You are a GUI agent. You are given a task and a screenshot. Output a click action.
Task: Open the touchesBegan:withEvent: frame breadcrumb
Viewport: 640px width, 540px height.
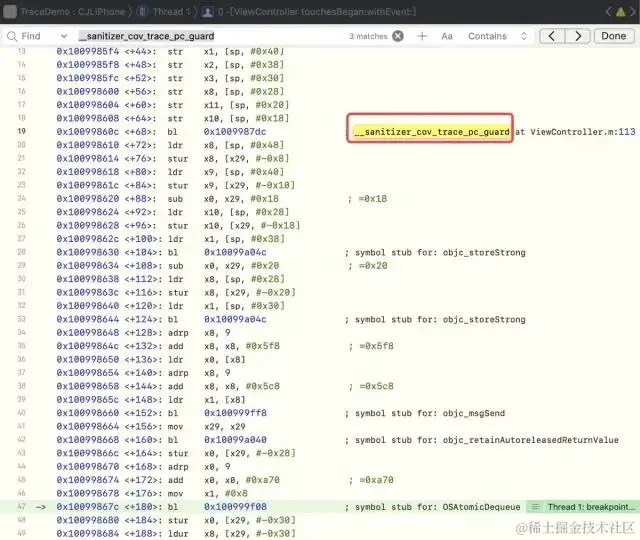(317, 12)
